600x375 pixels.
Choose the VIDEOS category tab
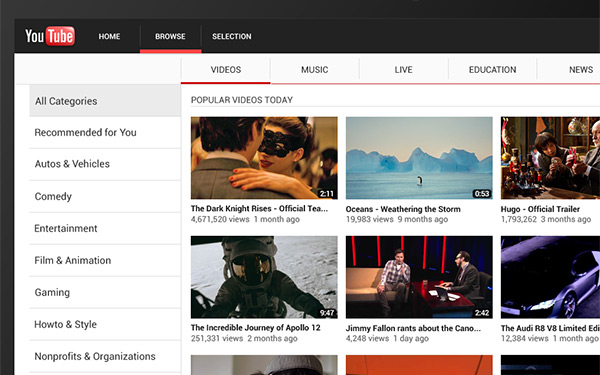(x=226, y=70)
